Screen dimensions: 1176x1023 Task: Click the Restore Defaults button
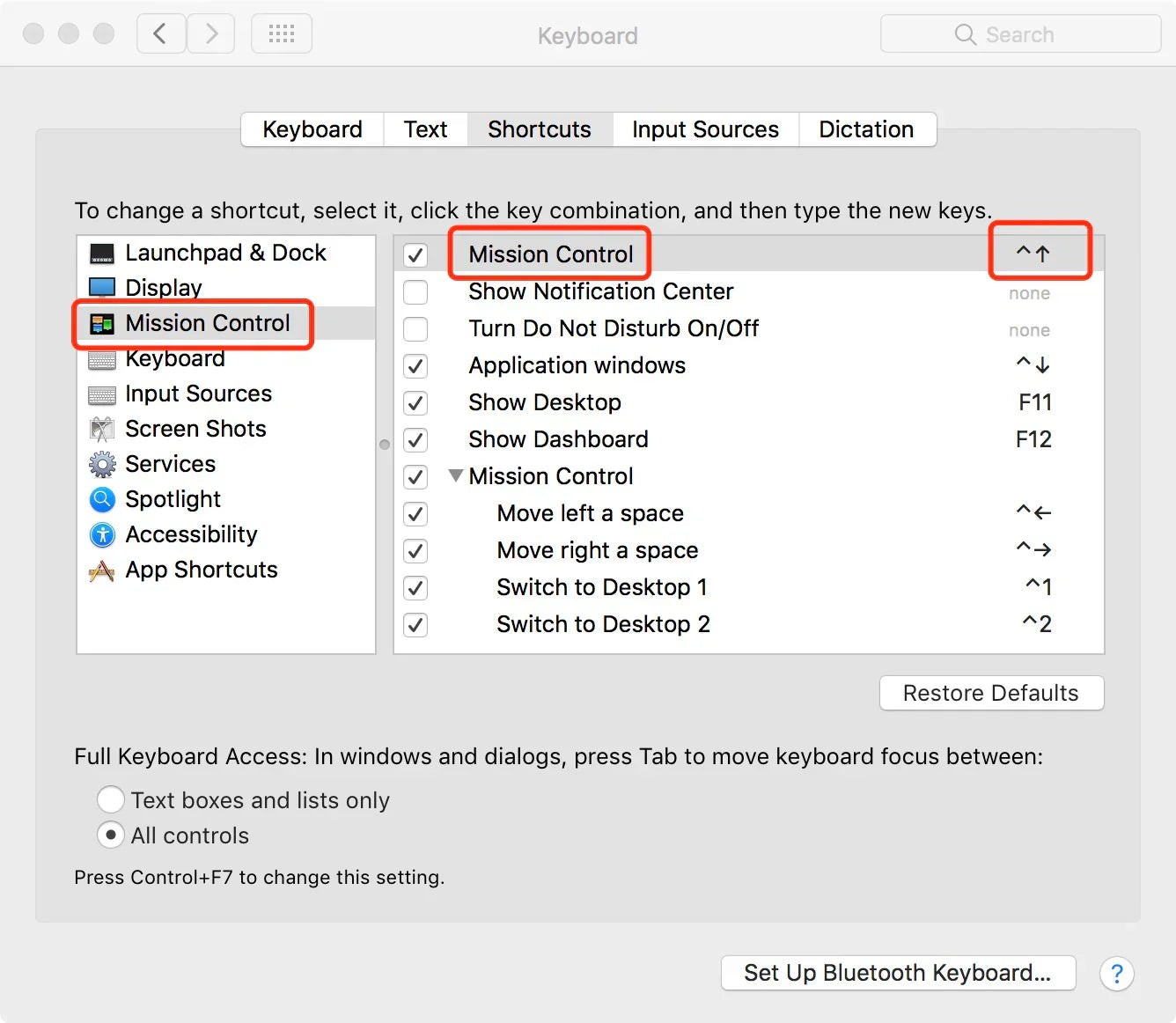(991, 693)
